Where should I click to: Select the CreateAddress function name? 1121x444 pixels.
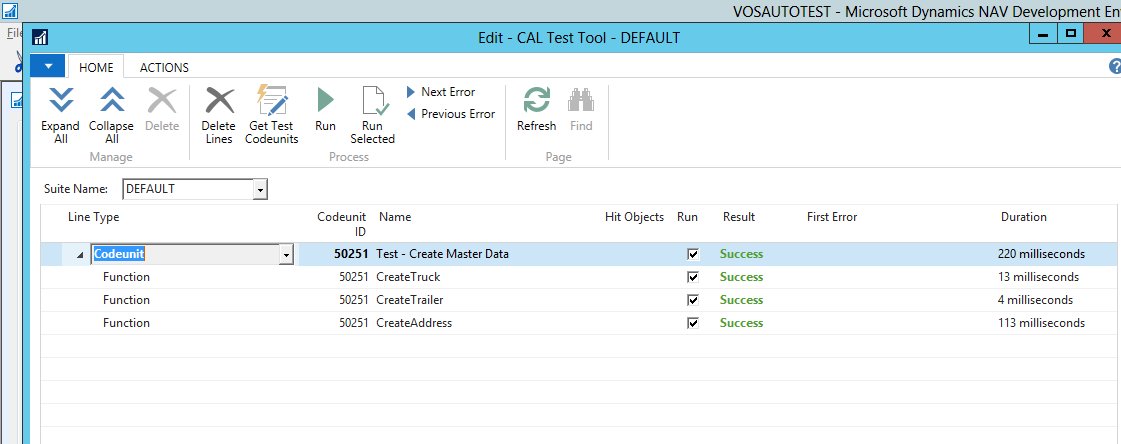tap(414, 322)
